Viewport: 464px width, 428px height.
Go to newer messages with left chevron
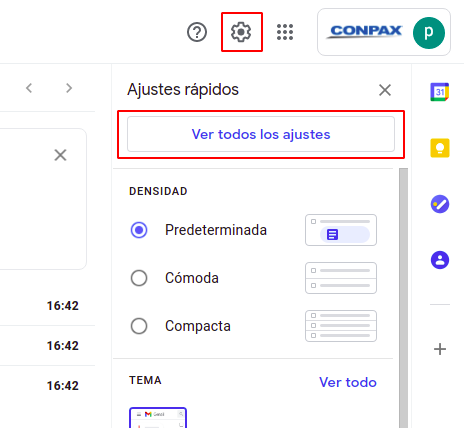pyautogui.click(x=29, y=88)
